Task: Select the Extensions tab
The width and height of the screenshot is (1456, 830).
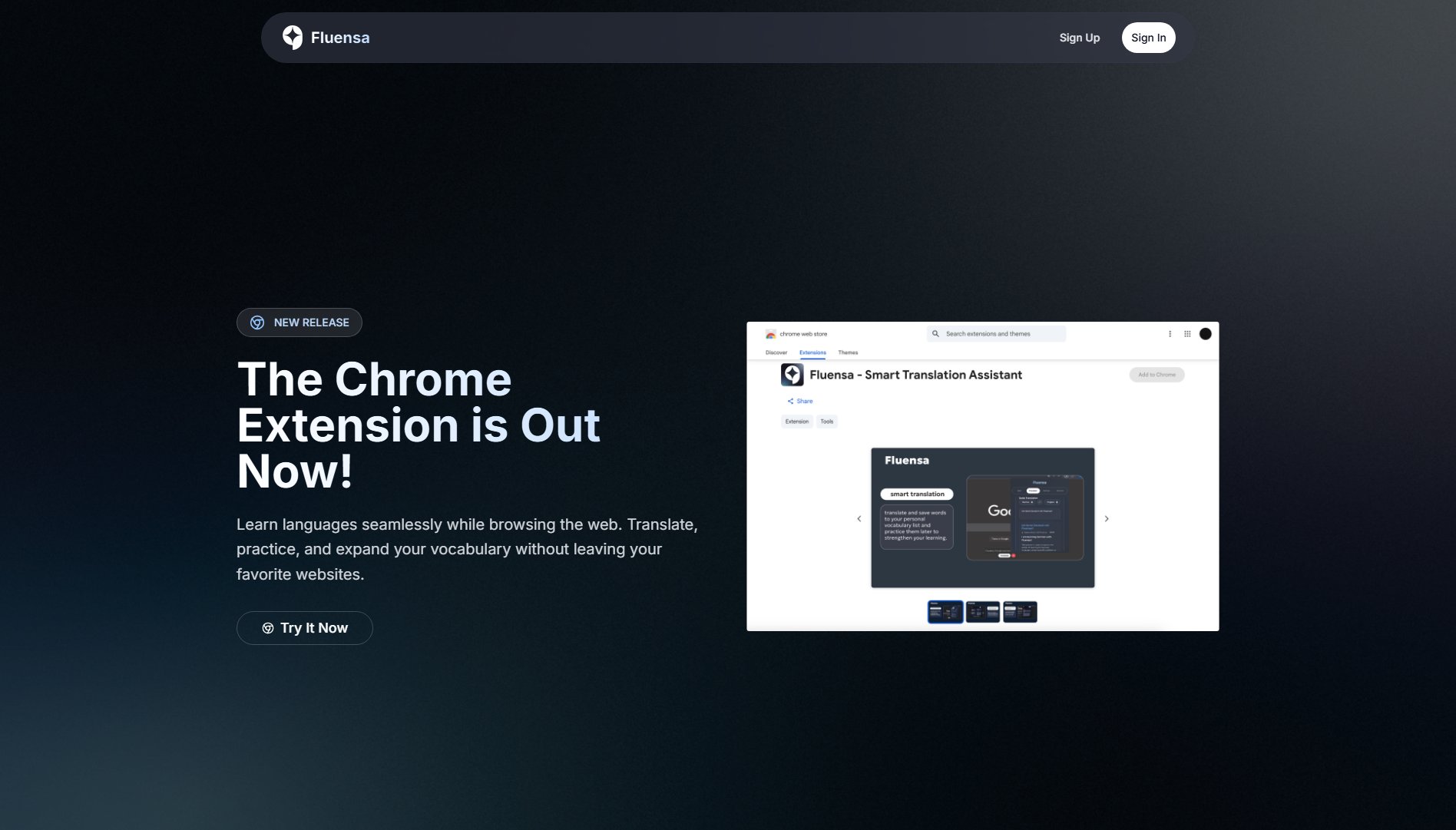Action: [812, 352]
